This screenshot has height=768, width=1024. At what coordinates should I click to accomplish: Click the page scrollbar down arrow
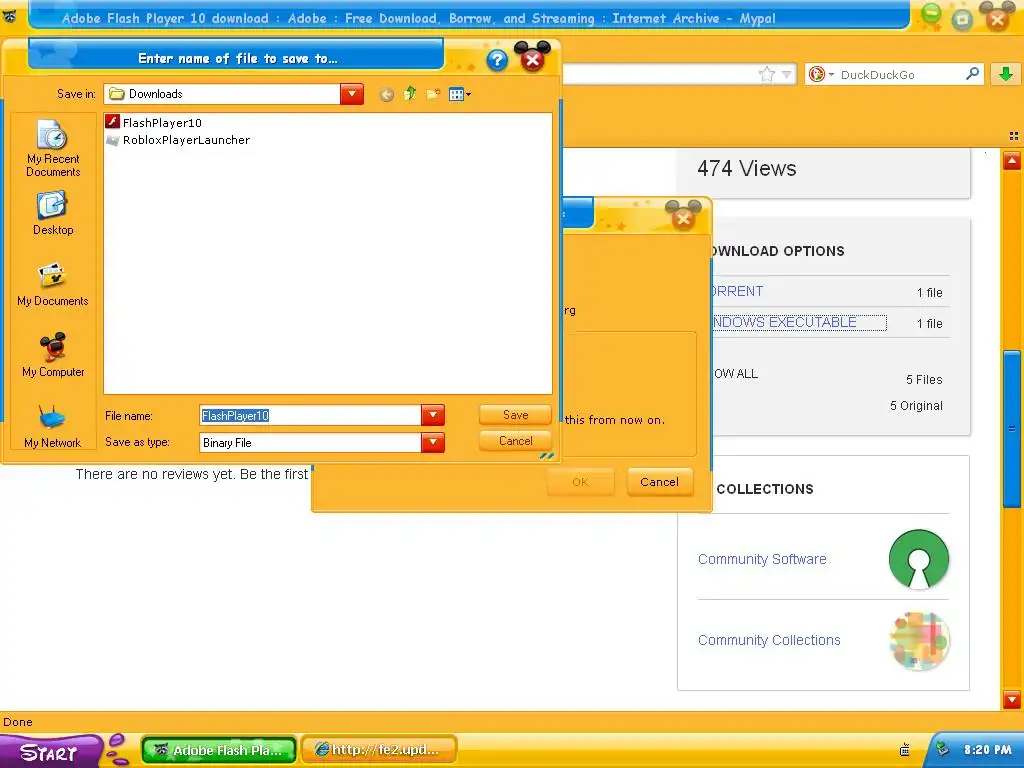coord(1012,699)
